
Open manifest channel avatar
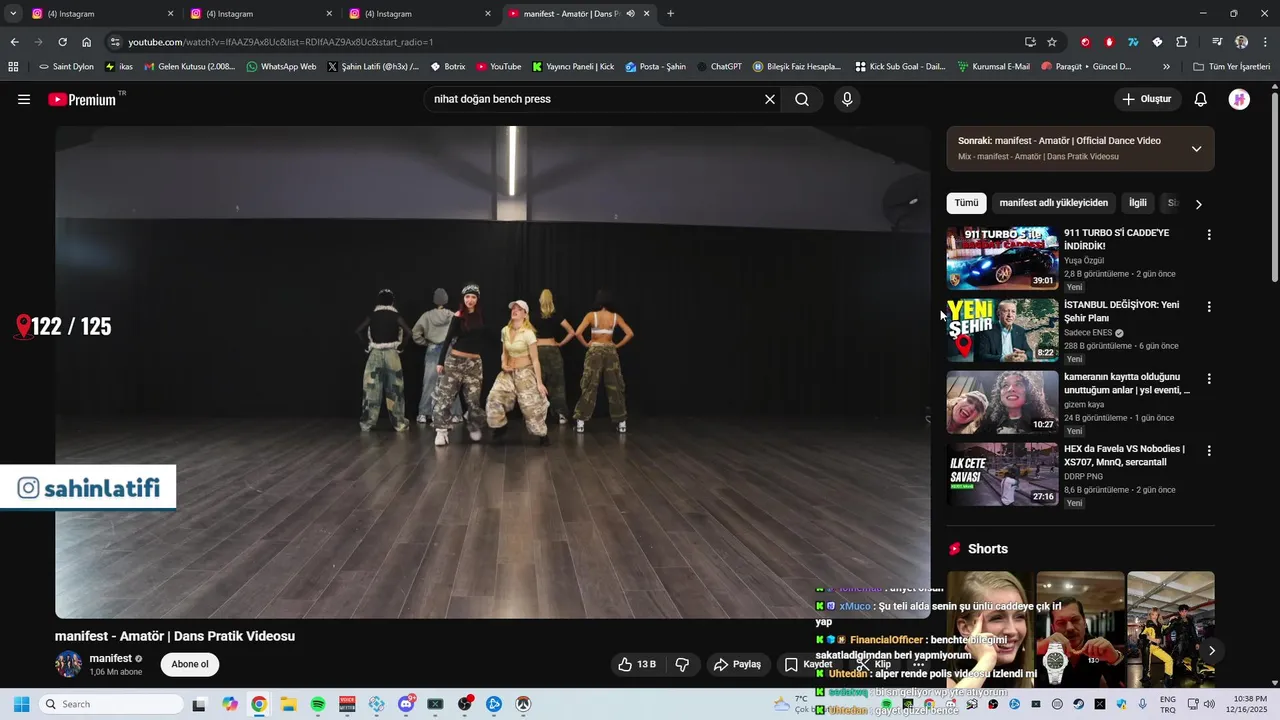[x=68, y=664]
